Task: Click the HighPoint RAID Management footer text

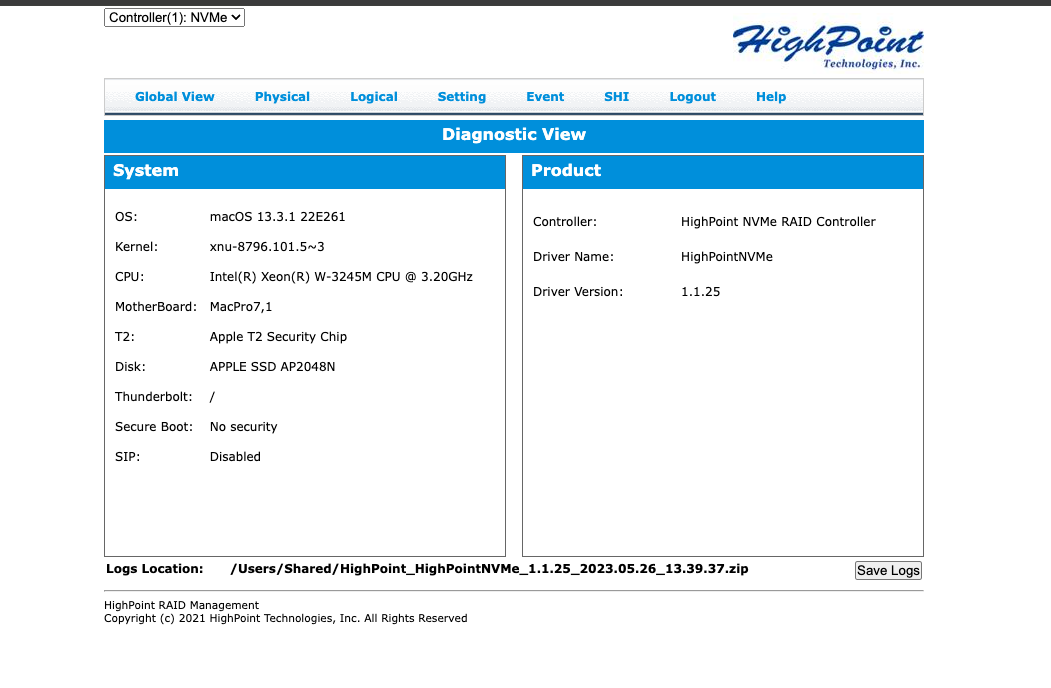Action: point(182,606)
